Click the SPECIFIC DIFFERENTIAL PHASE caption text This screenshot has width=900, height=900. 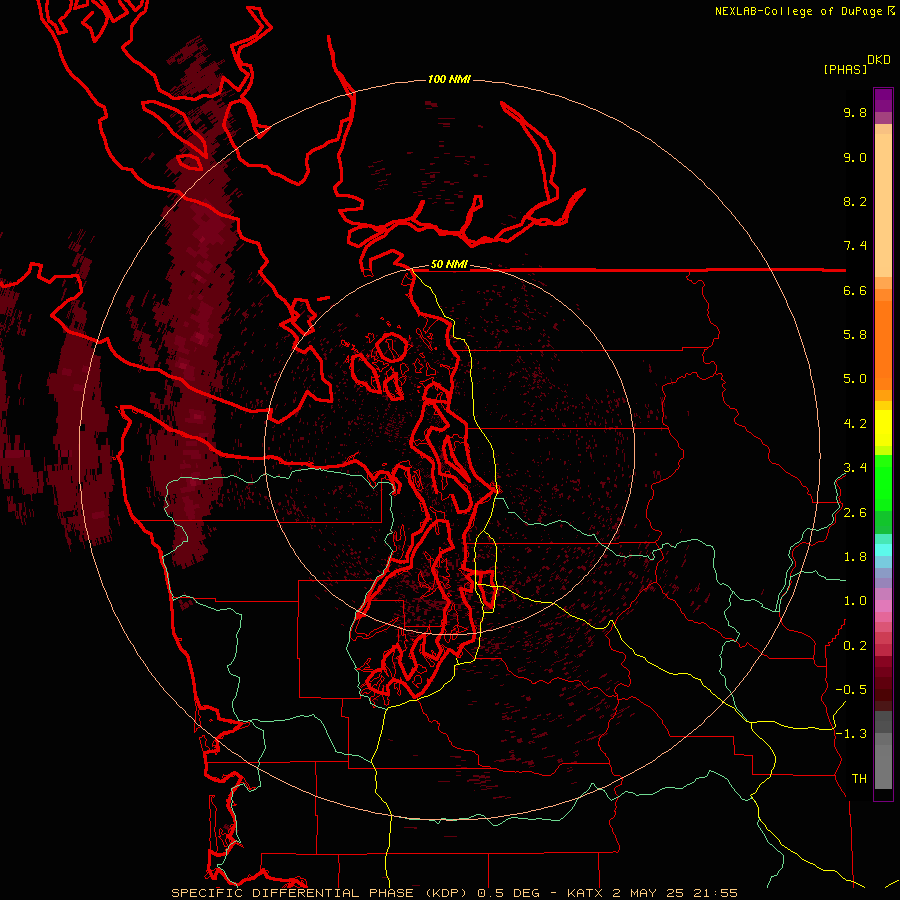point(292,893)
